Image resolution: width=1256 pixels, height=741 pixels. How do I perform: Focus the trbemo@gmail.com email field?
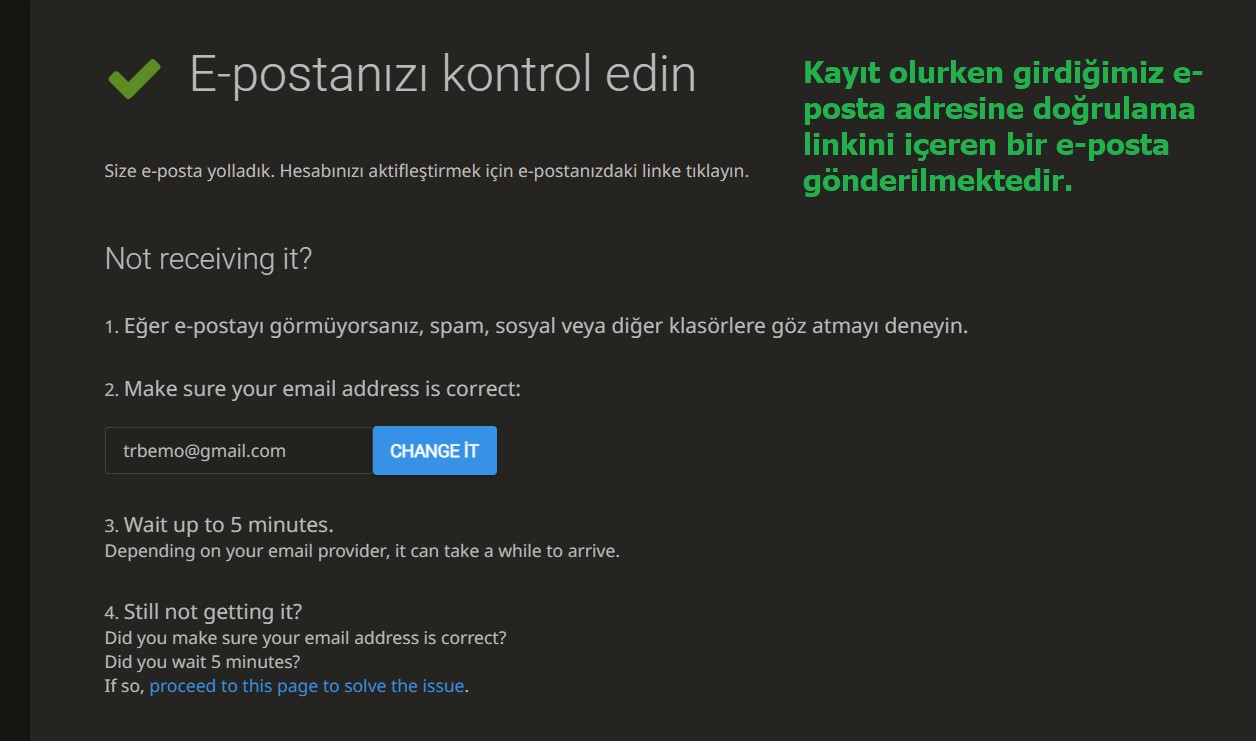coord(239,451)
